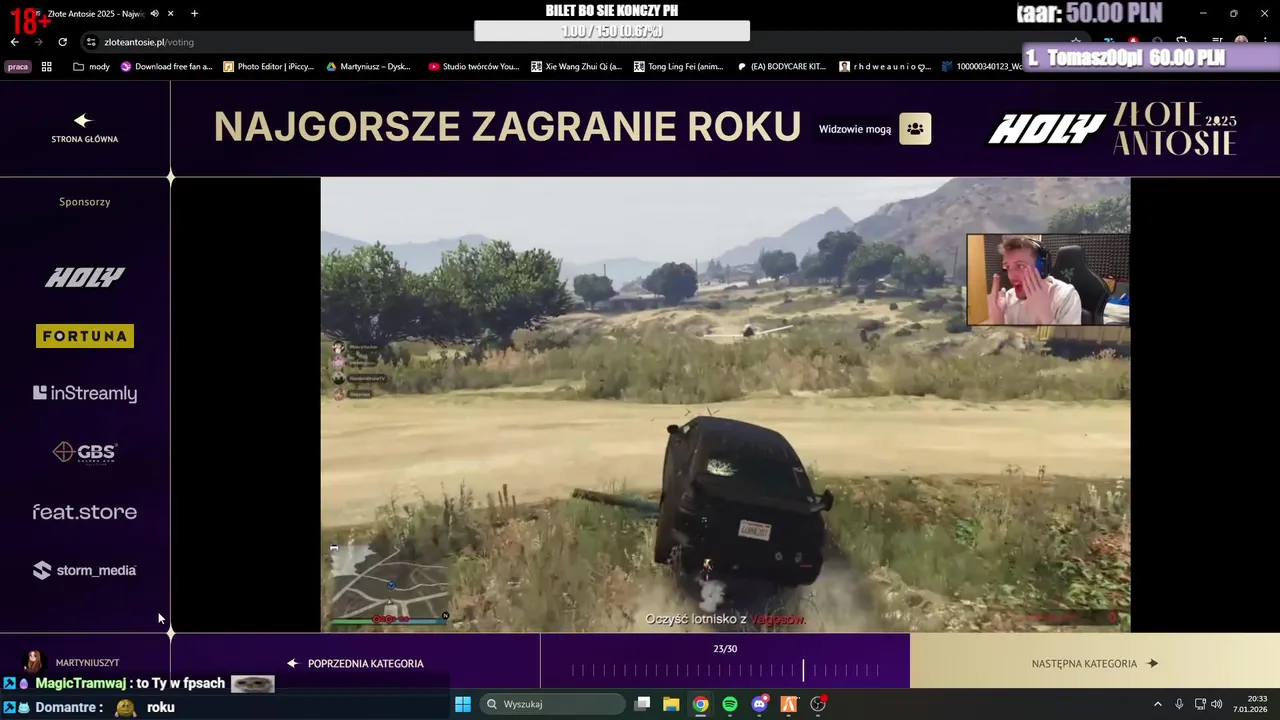This screenshot has width=1280, height=720.
Task: Open the apps grid shortcut in bookmarks bar
Action: click(46, 67)
